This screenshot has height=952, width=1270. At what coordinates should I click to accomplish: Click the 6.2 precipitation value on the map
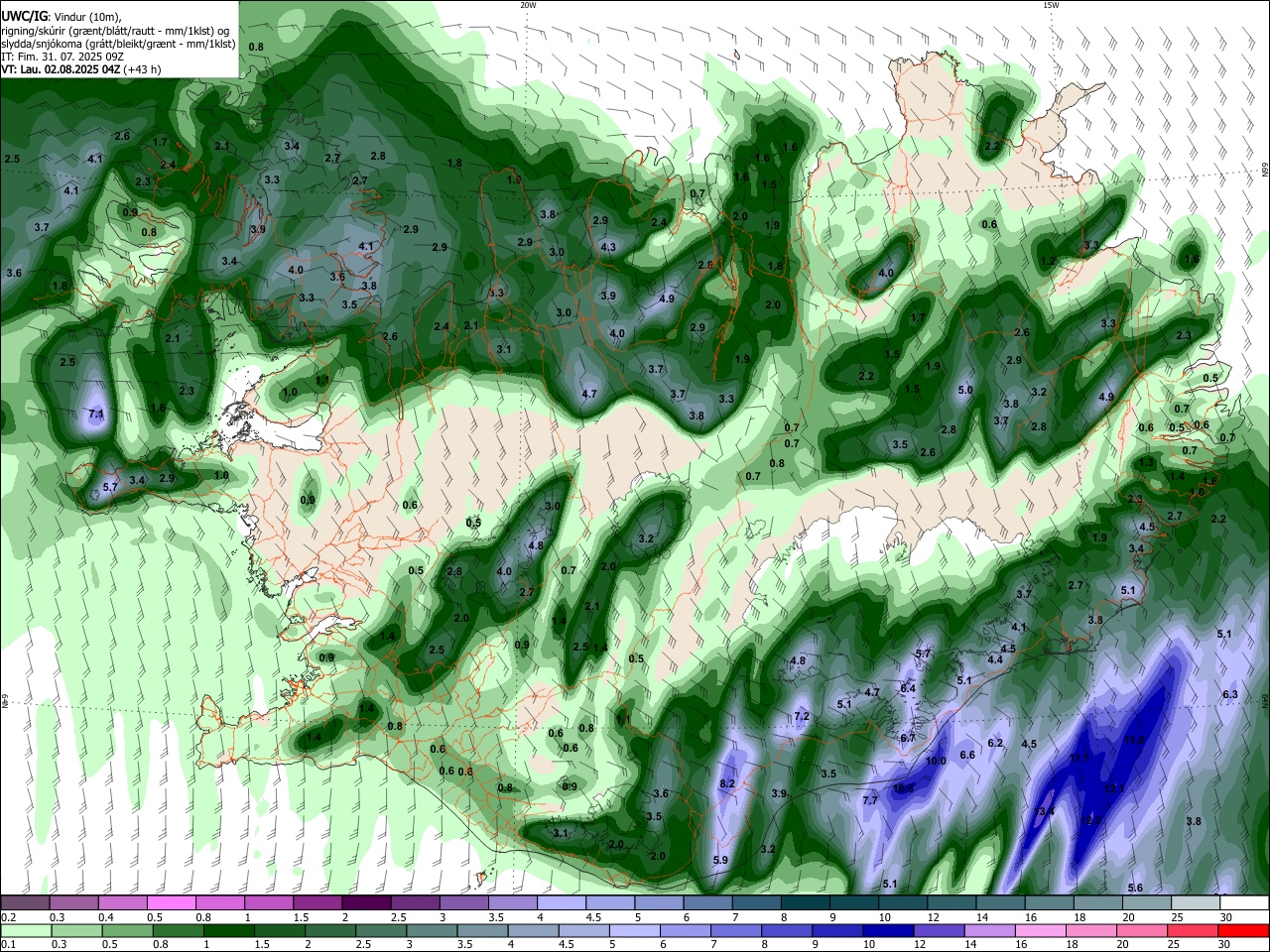[995, 743]
